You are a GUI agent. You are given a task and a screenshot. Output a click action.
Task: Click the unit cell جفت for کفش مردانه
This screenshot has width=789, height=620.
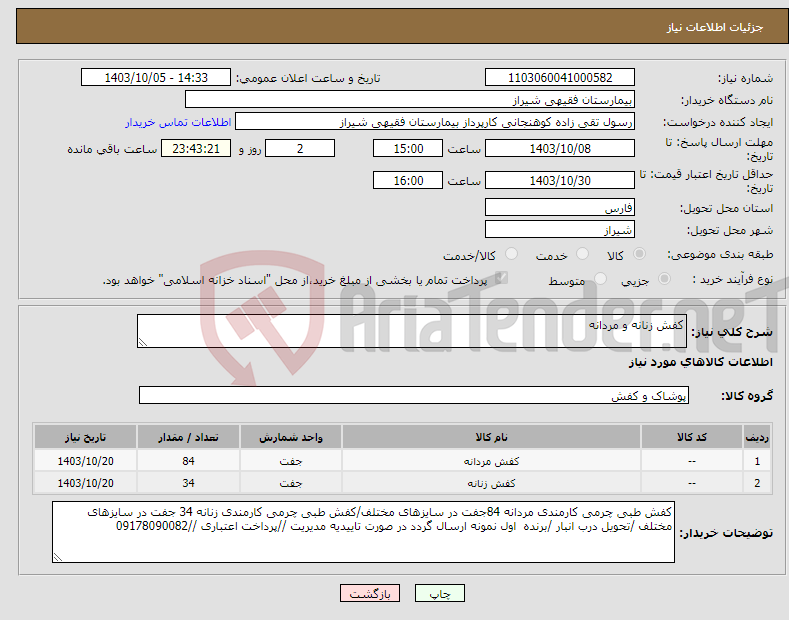291,461
